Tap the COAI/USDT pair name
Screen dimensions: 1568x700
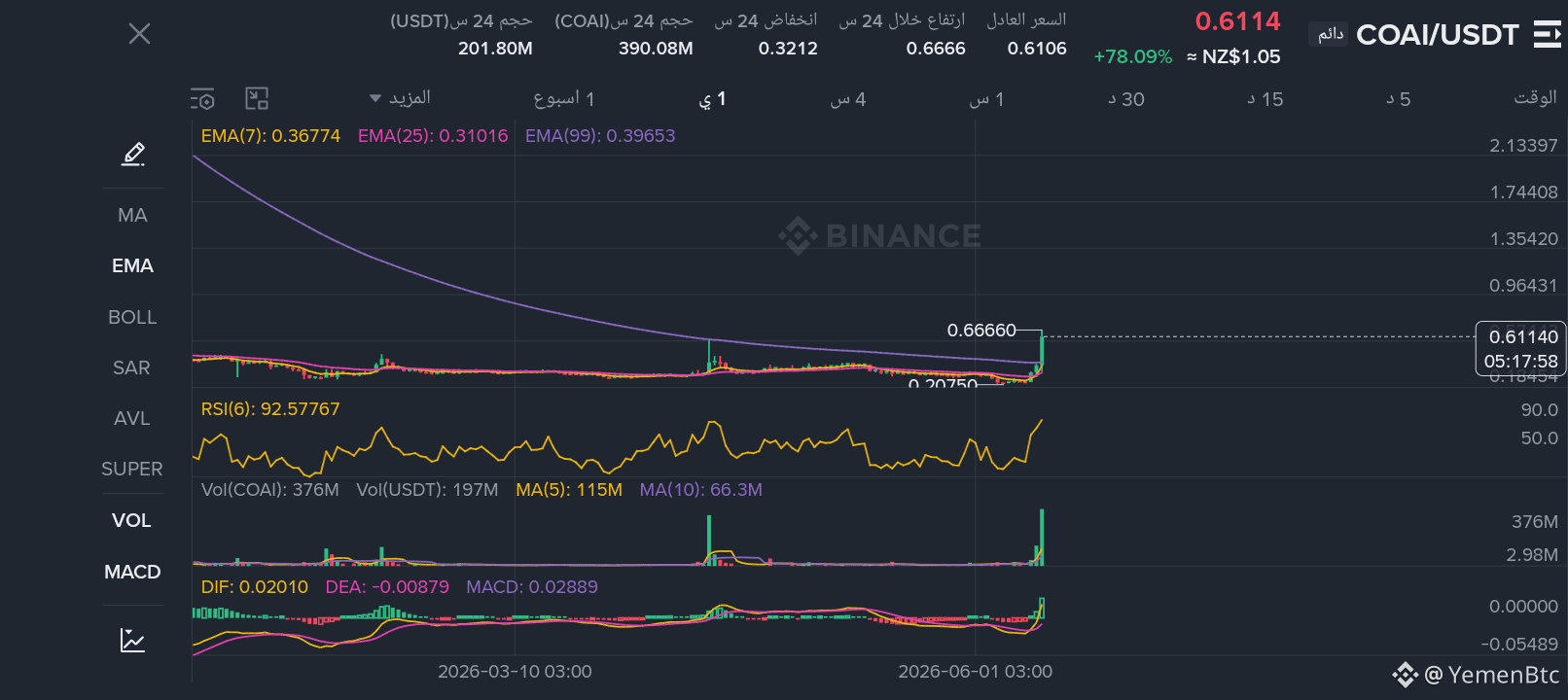point(1437,35)
